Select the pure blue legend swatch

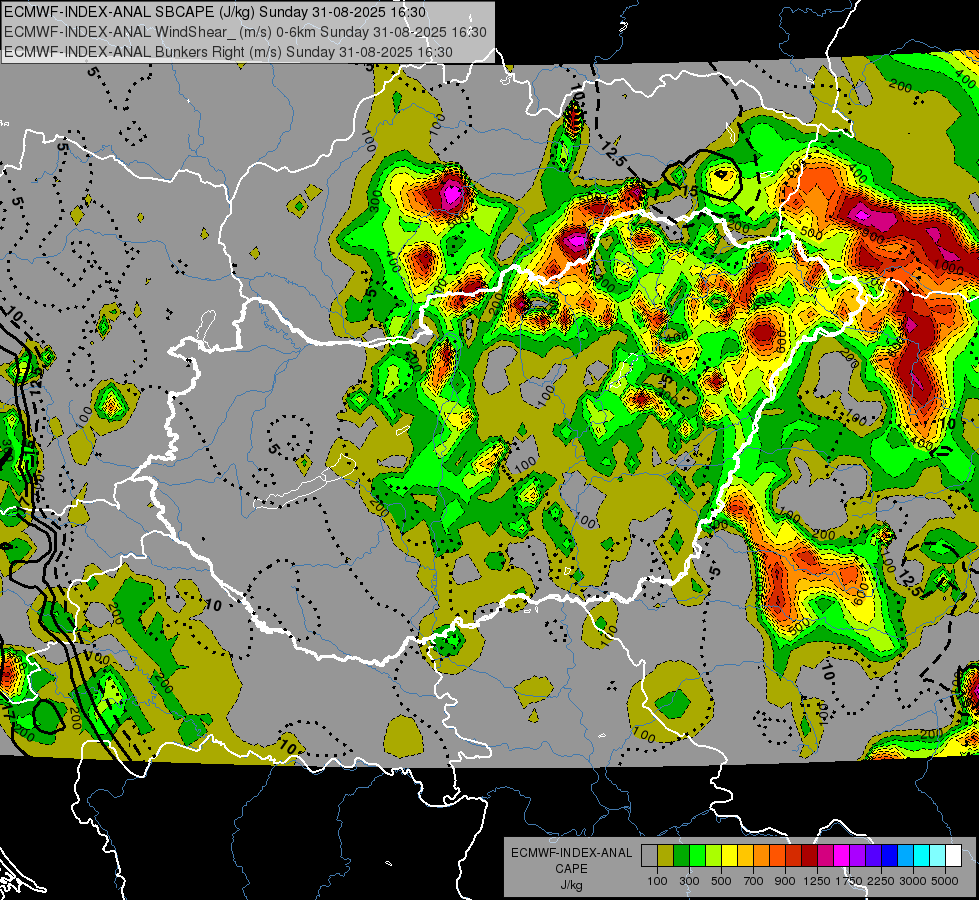[x=889, y=856]
